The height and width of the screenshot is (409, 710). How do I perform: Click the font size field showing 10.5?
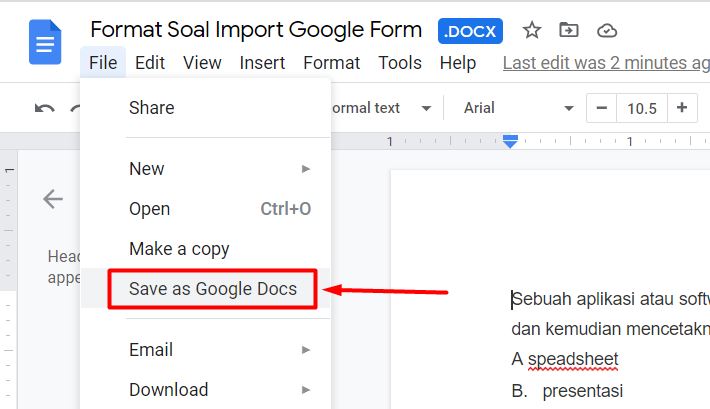[642, 108]
